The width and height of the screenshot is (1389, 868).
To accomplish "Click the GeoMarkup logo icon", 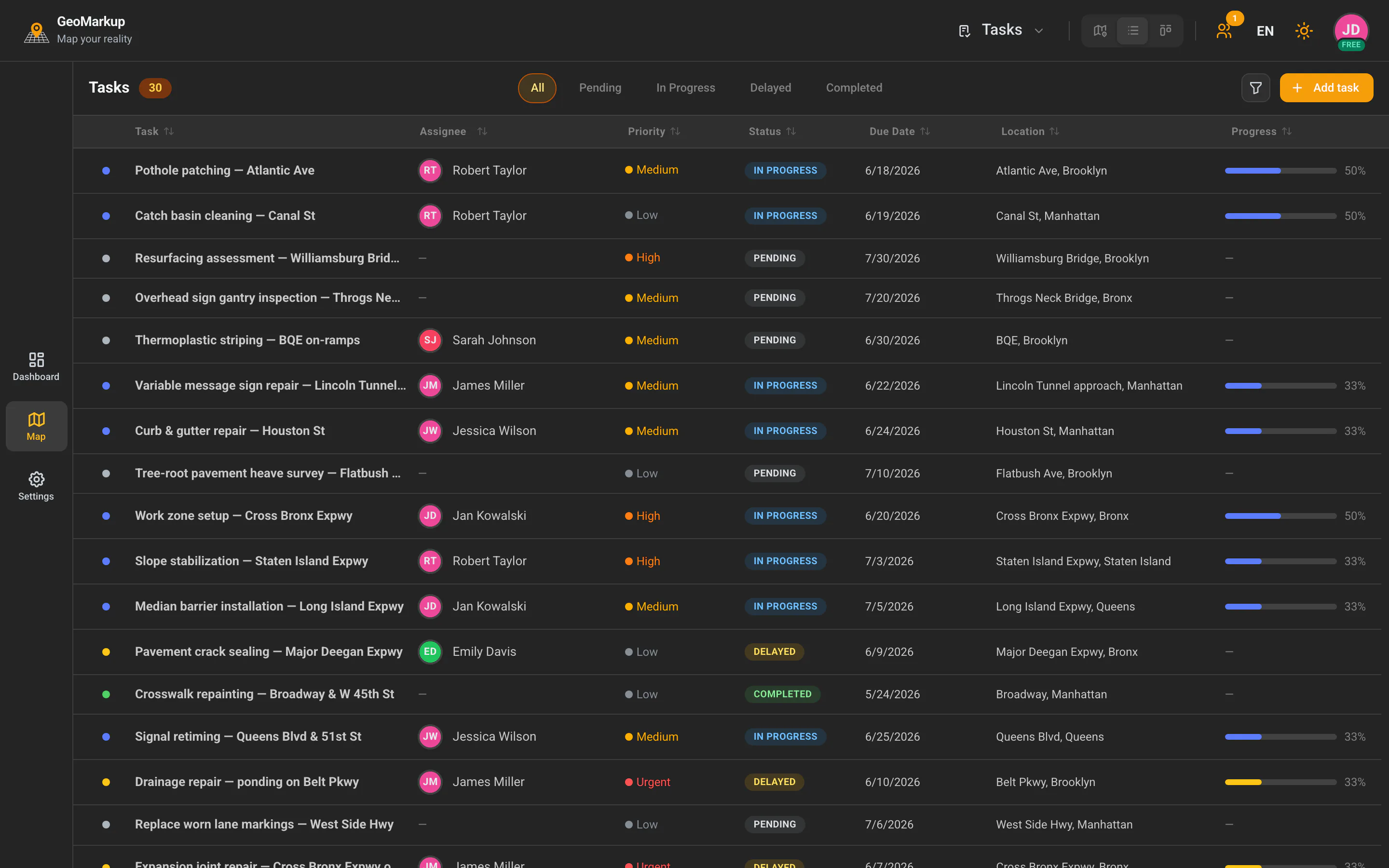I will point(36,32).
